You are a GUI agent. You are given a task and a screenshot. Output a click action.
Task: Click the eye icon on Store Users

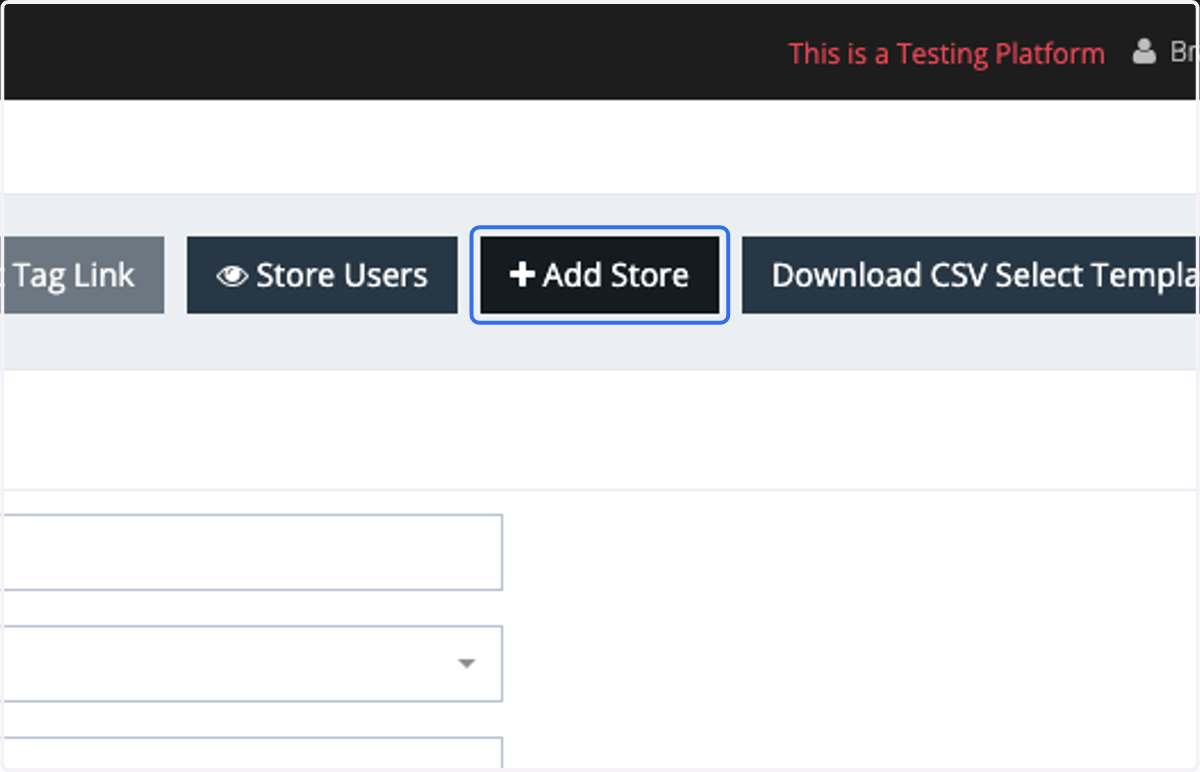[232, 276]
